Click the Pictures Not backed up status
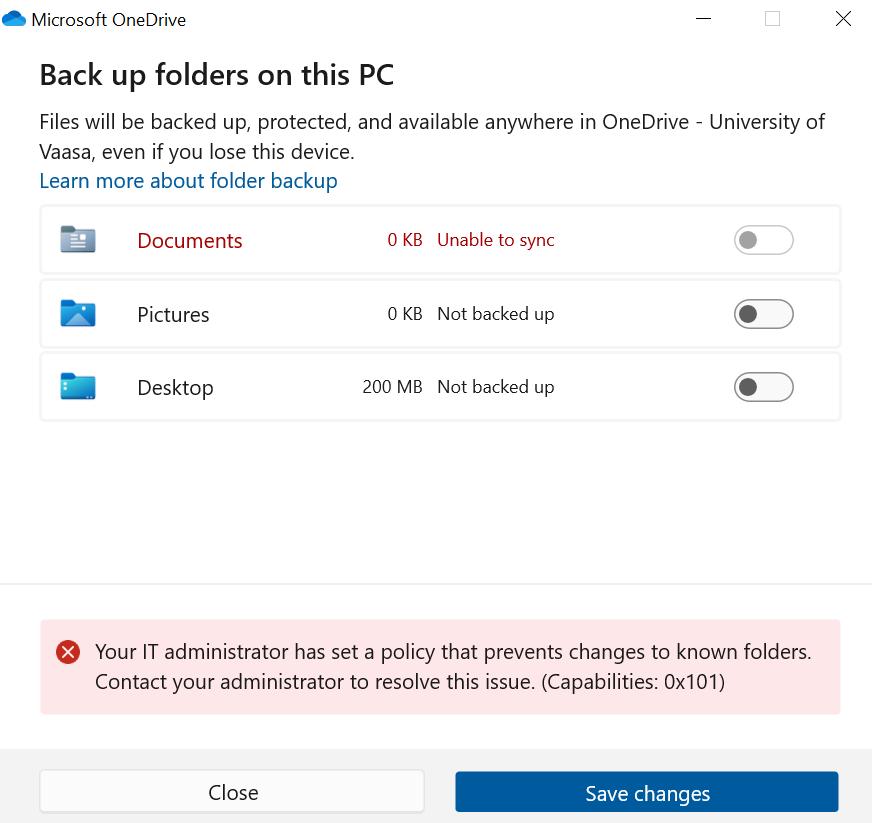875x823 pixels. click(495, 314)
